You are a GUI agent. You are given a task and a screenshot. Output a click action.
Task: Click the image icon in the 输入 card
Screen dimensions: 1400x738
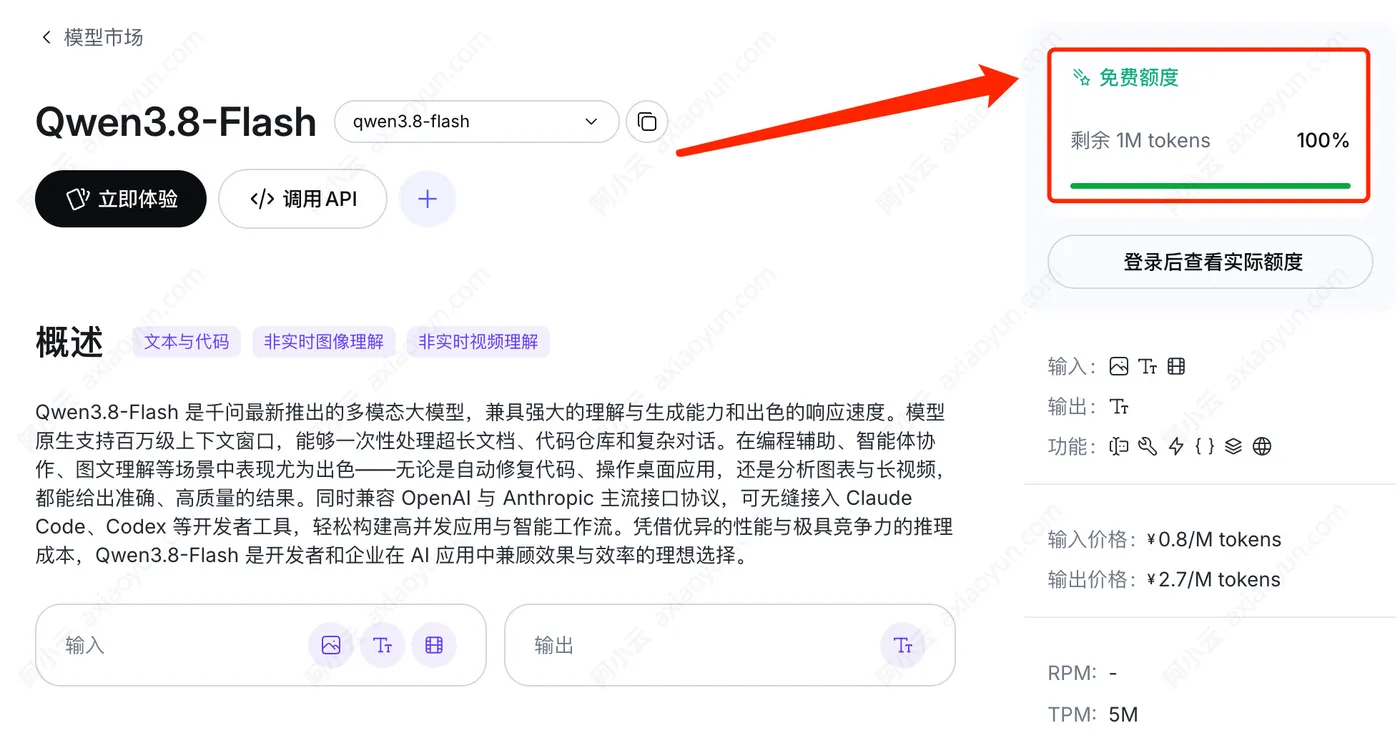tap(331, 645)
